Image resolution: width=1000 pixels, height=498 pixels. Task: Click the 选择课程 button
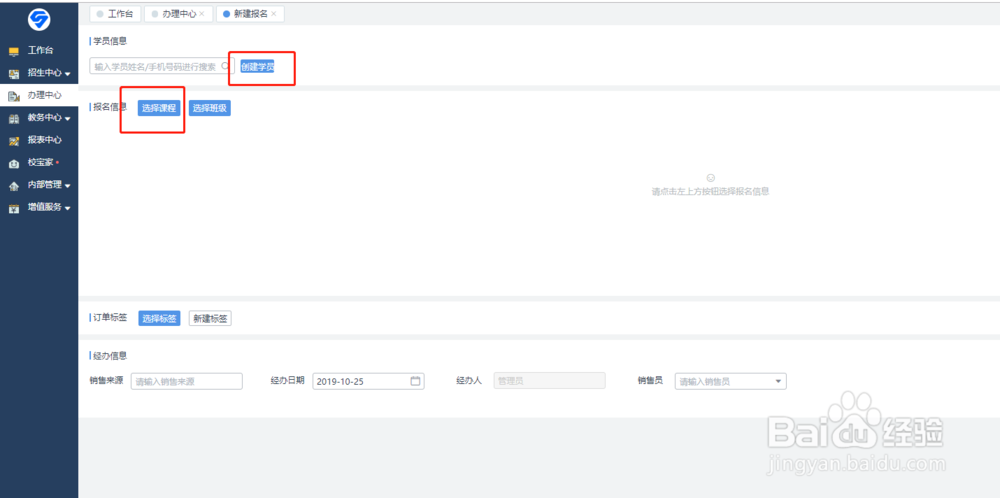tap(159, 108)
